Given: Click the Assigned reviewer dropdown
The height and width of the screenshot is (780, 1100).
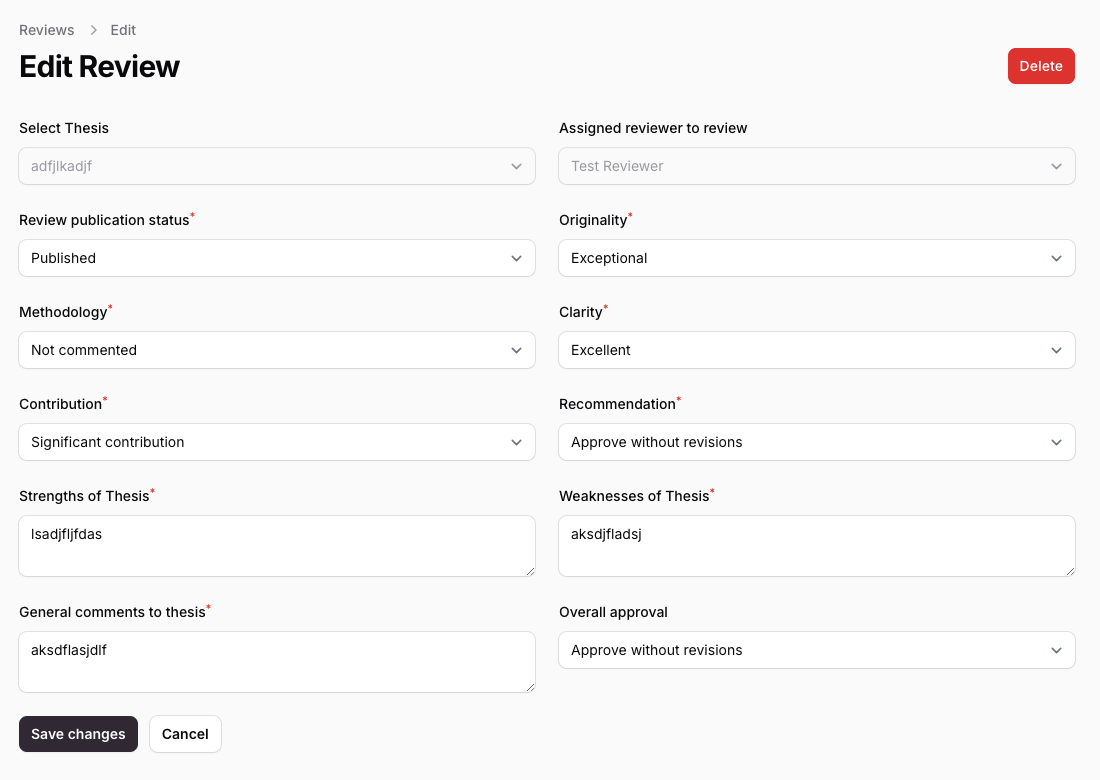Looking at the screenshot, I should (816, 166).
